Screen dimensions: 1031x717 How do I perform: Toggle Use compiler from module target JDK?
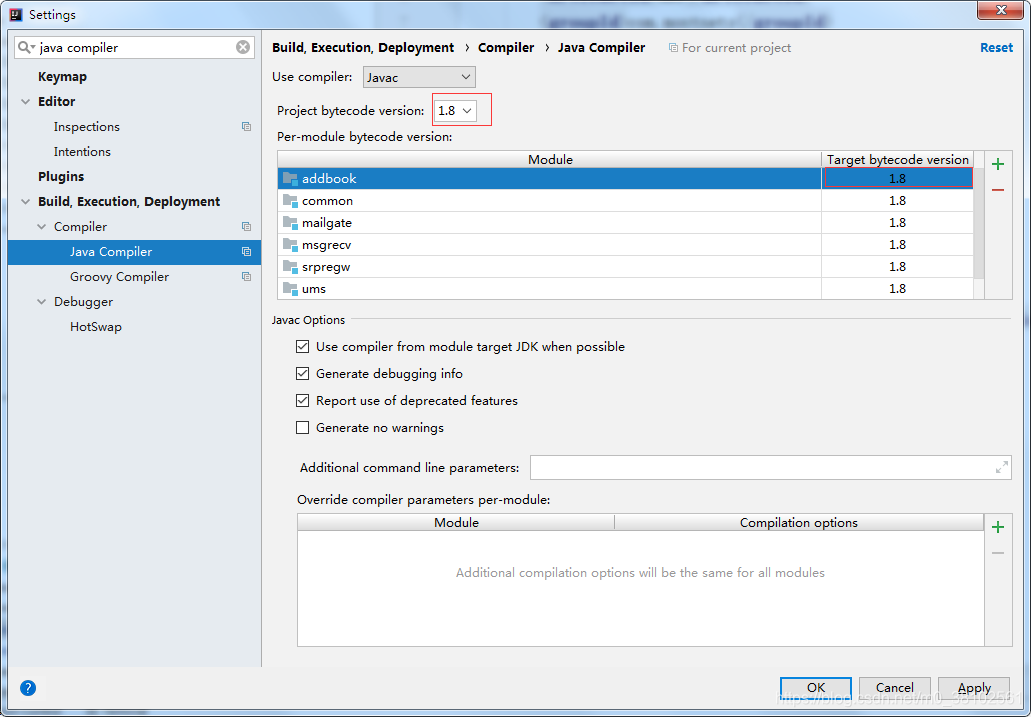tap(302, 347)
